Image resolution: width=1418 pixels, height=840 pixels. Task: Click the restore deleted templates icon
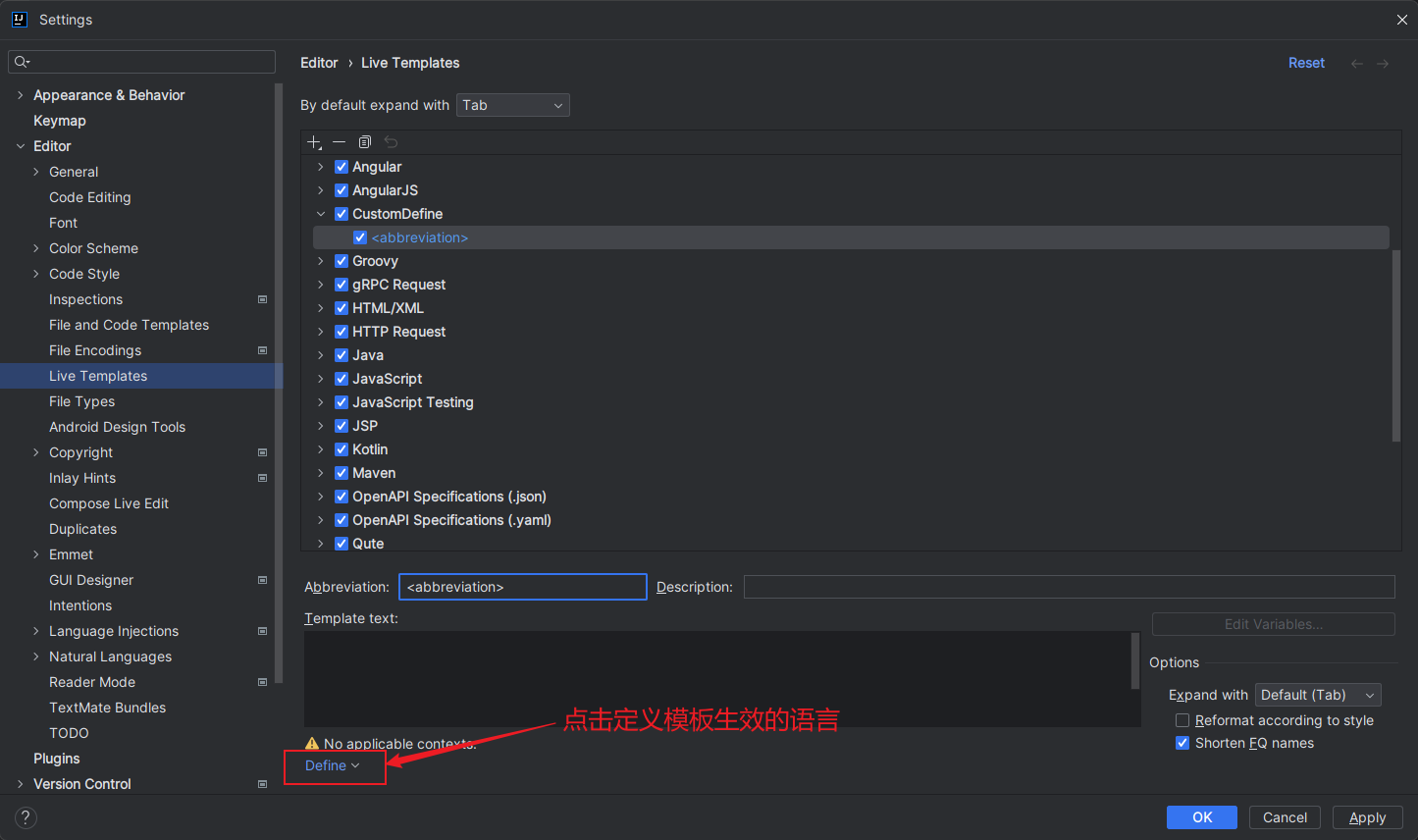(391, 142)
